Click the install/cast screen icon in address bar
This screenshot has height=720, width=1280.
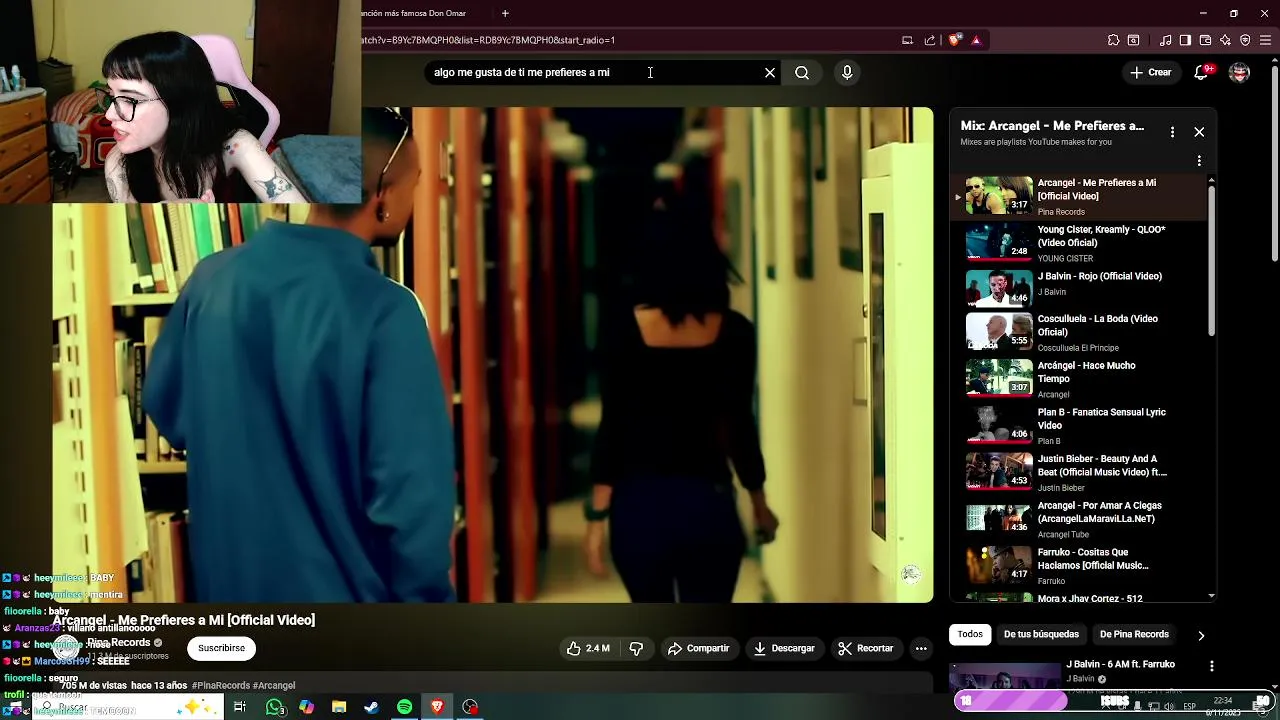pos(907,40)
